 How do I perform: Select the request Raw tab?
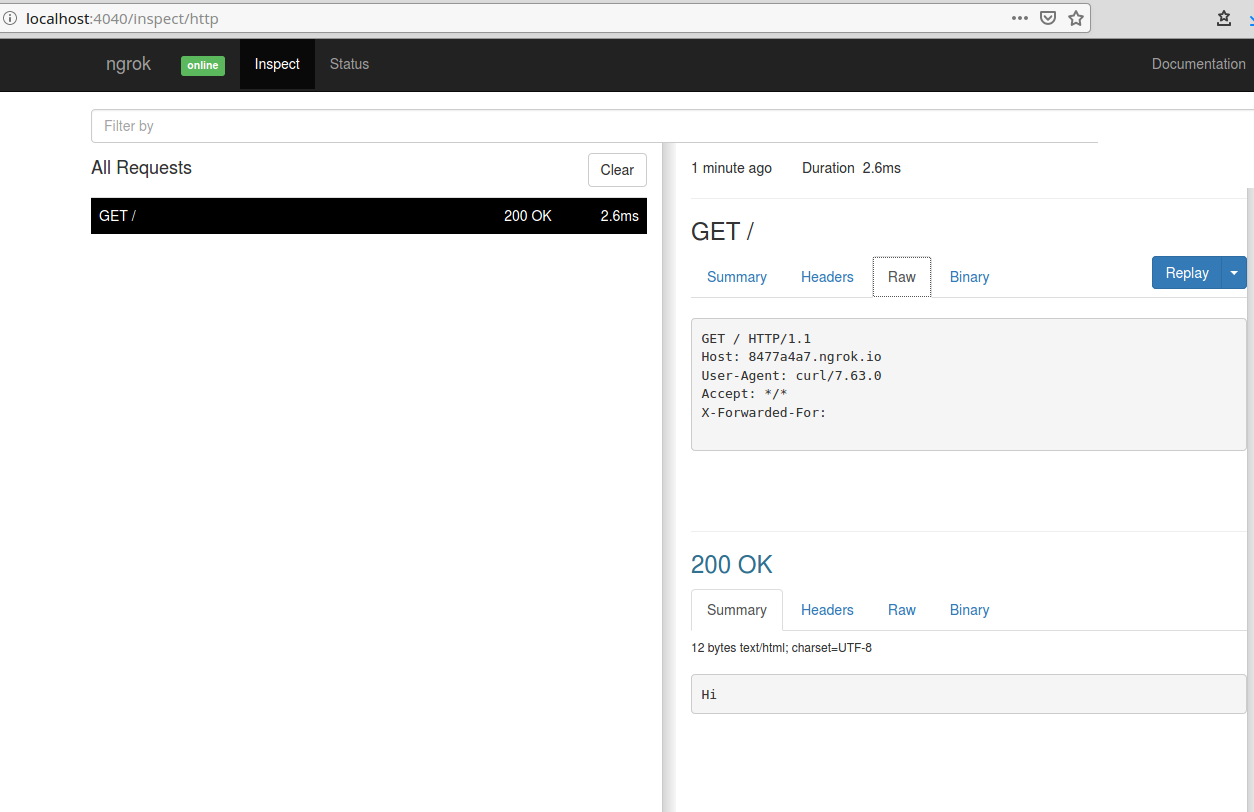point(902,277)
